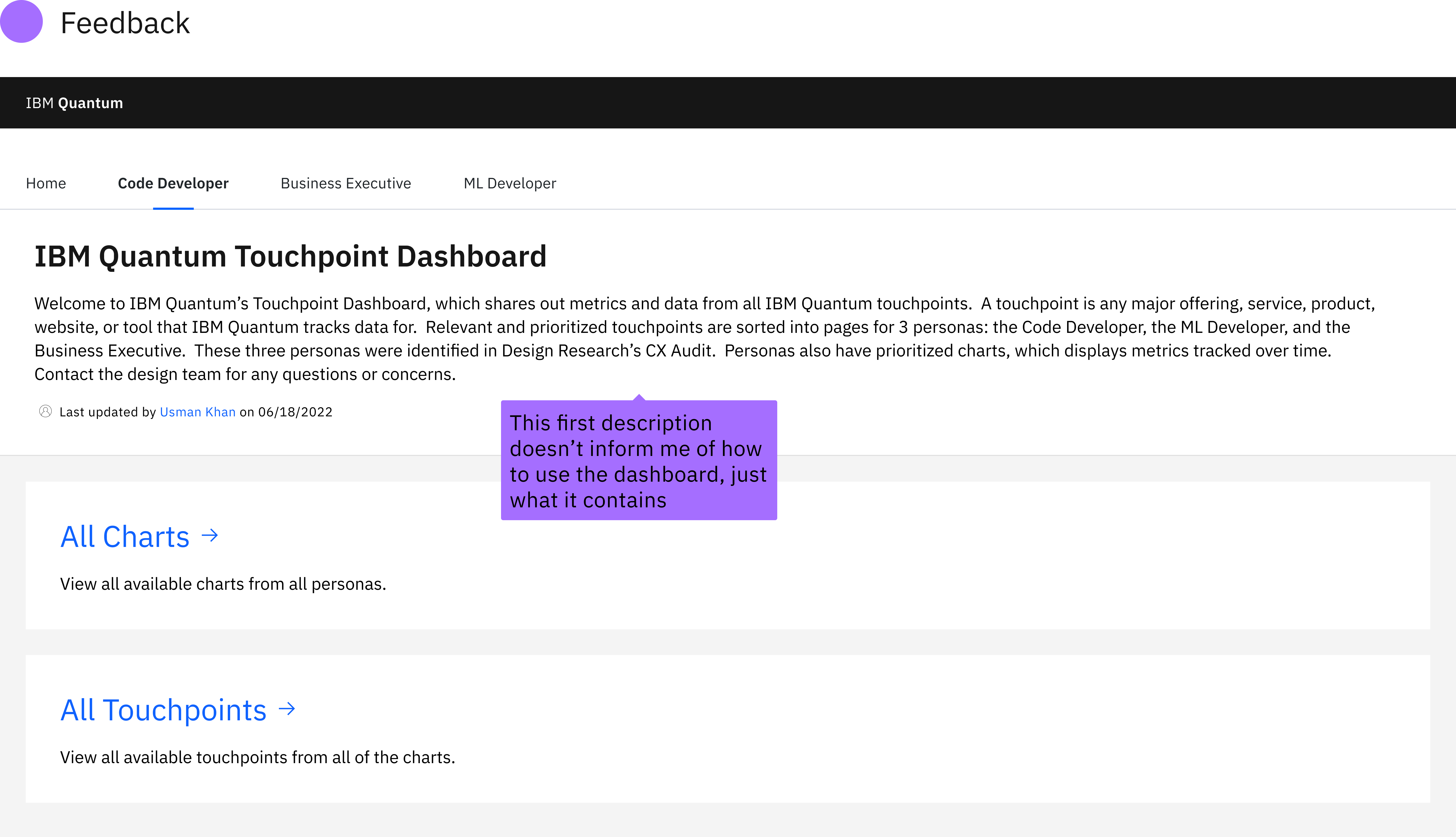1456x837 pixels.
Task: Click 'View all available touchpoints' description
Action: [x=257, y=758]
